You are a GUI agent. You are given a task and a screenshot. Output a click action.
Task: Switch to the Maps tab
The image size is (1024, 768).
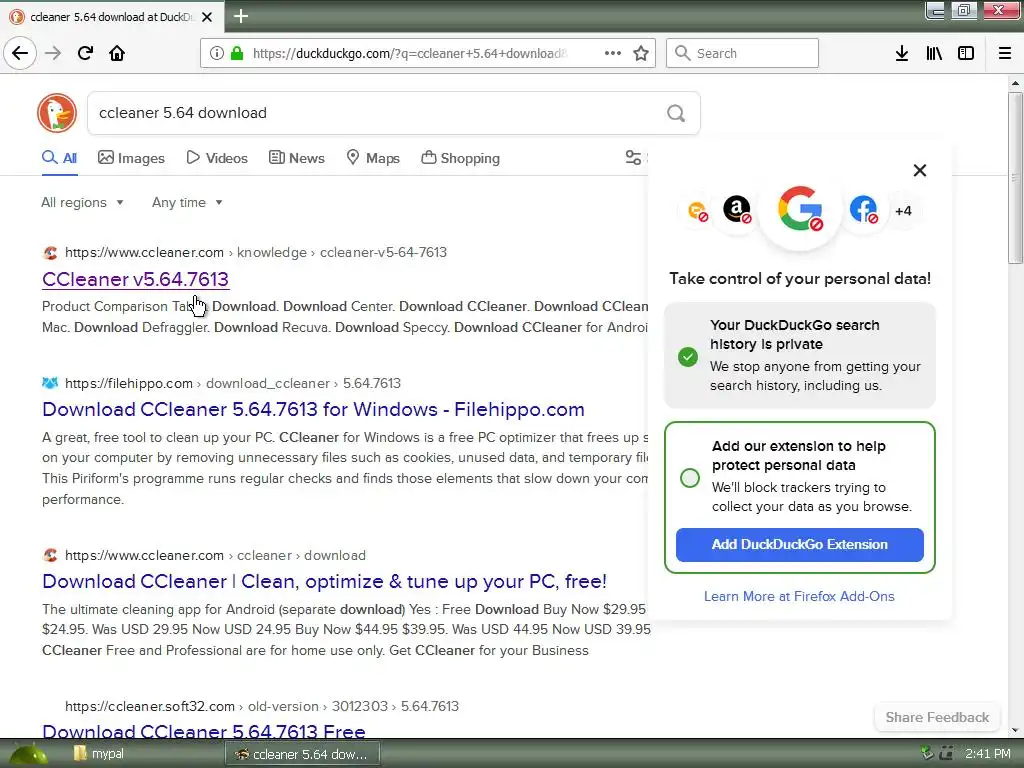[x=373, y=158]
